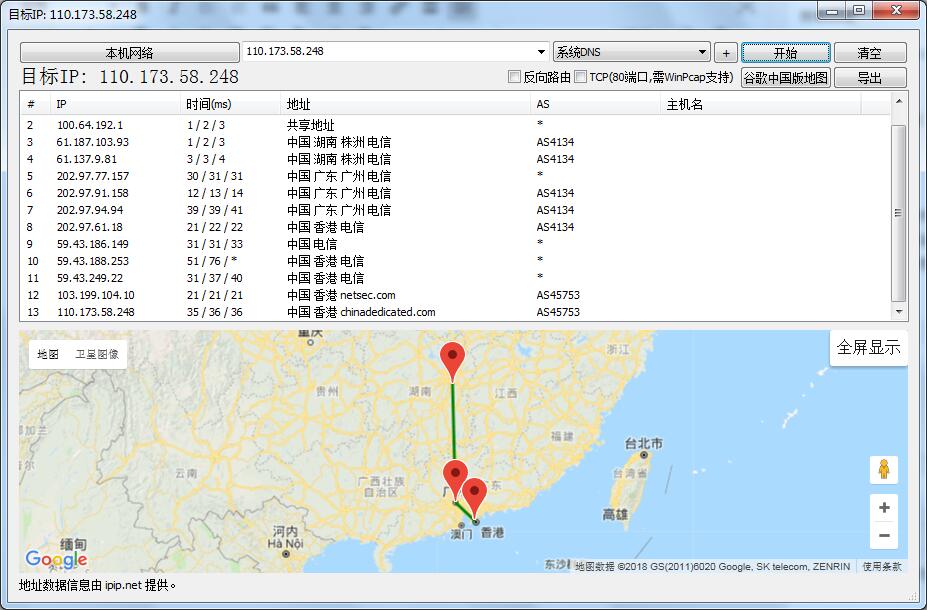Click the red map marker over Guangzhou
927x610 pixels.
click(455, 478)
